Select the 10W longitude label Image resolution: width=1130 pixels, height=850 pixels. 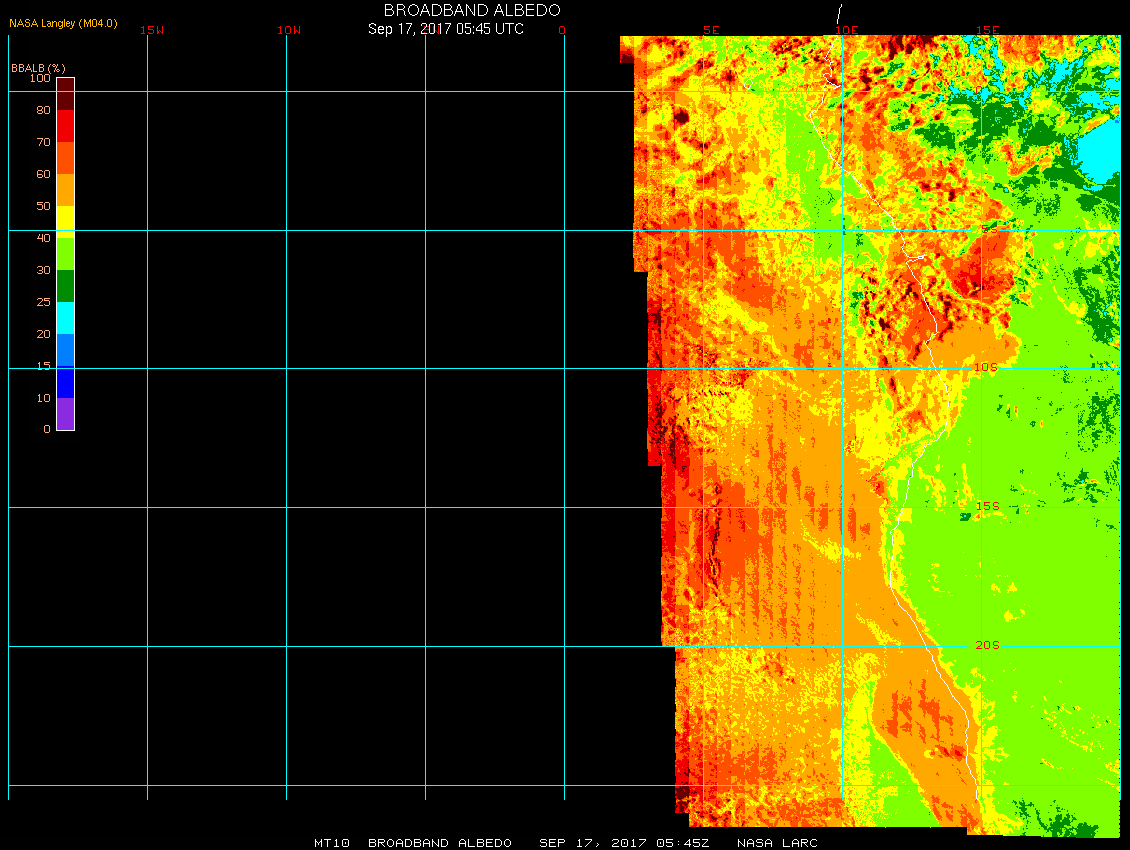[289, 30]
